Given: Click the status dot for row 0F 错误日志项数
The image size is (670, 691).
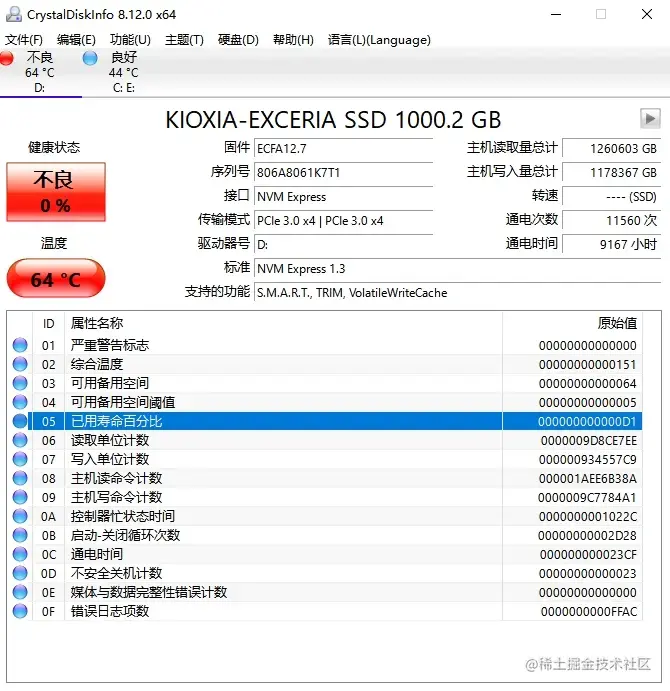Looking at the screenshot, I should (20, 611).
